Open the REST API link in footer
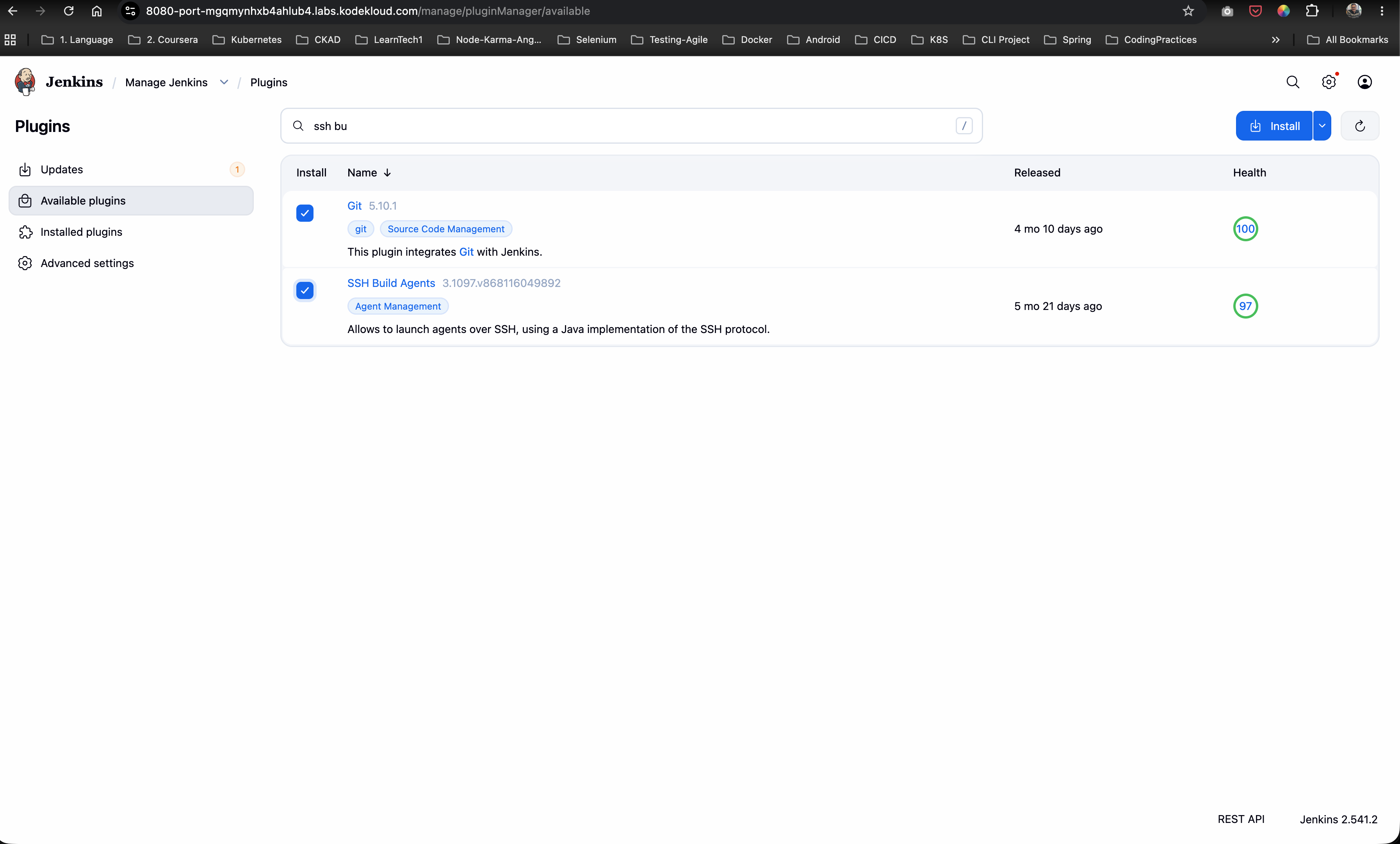The width and height of the screenshot is (1400, 844). point(1241,819)
